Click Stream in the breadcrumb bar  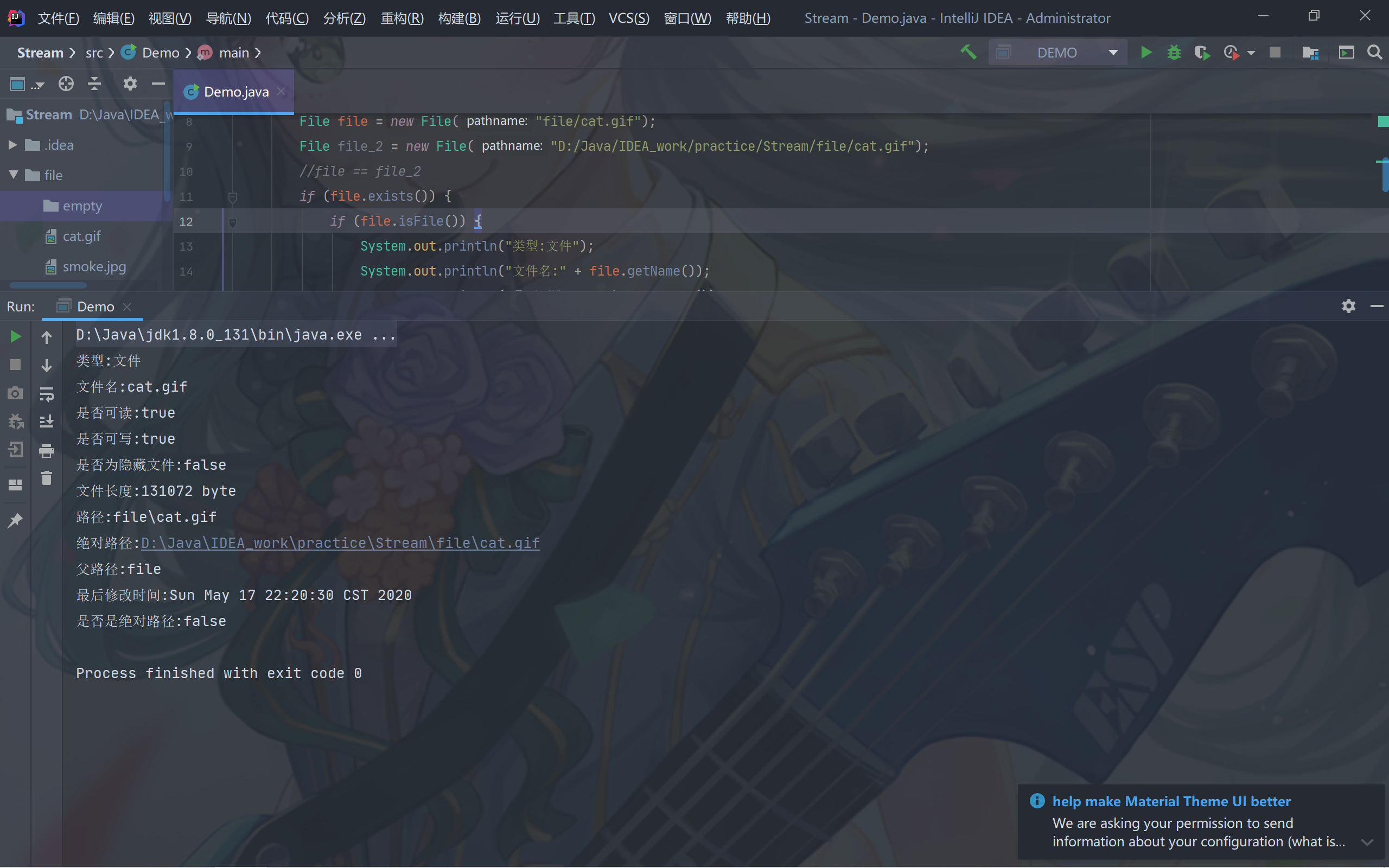pyautogui.click(x=40, y=52)
